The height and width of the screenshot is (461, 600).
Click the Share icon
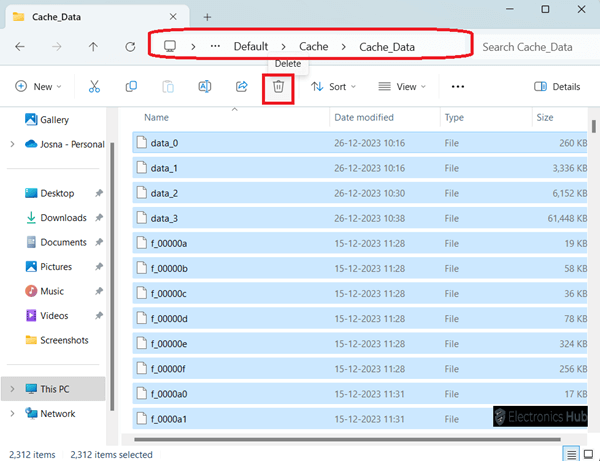click(241, 87)
